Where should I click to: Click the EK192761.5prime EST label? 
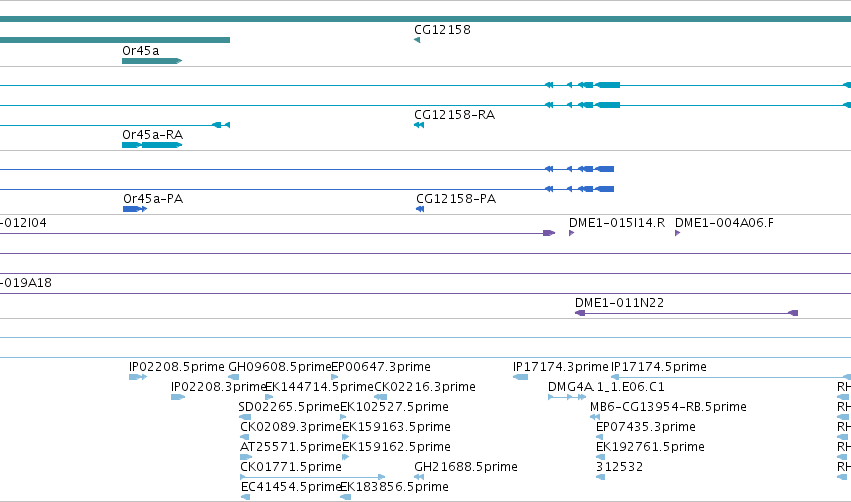[650, 447]
